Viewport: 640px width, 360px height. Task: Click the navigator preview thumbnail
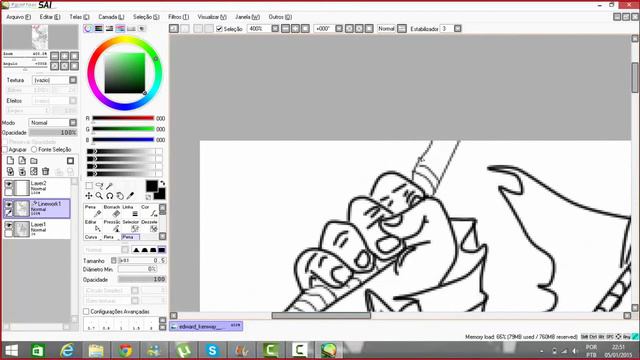(40, 37)
